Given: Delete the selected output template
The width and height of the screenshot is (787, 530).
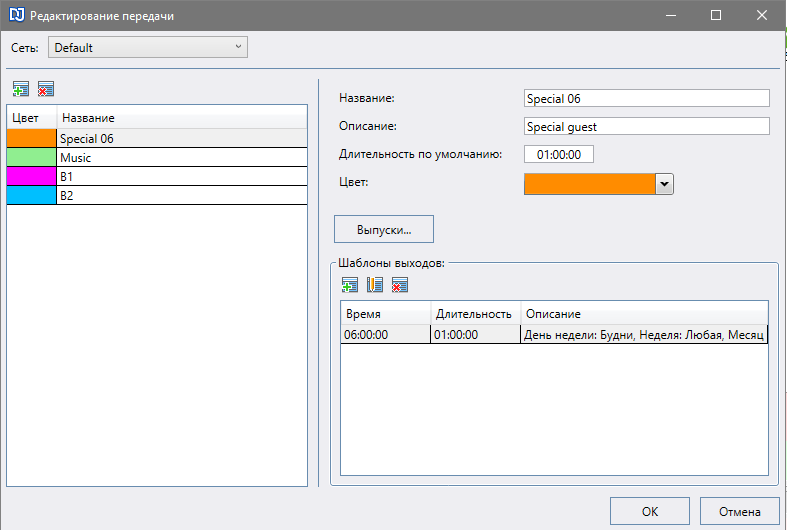Looking at the screenshot, I should pyautogui.click(x=400, y=285).
